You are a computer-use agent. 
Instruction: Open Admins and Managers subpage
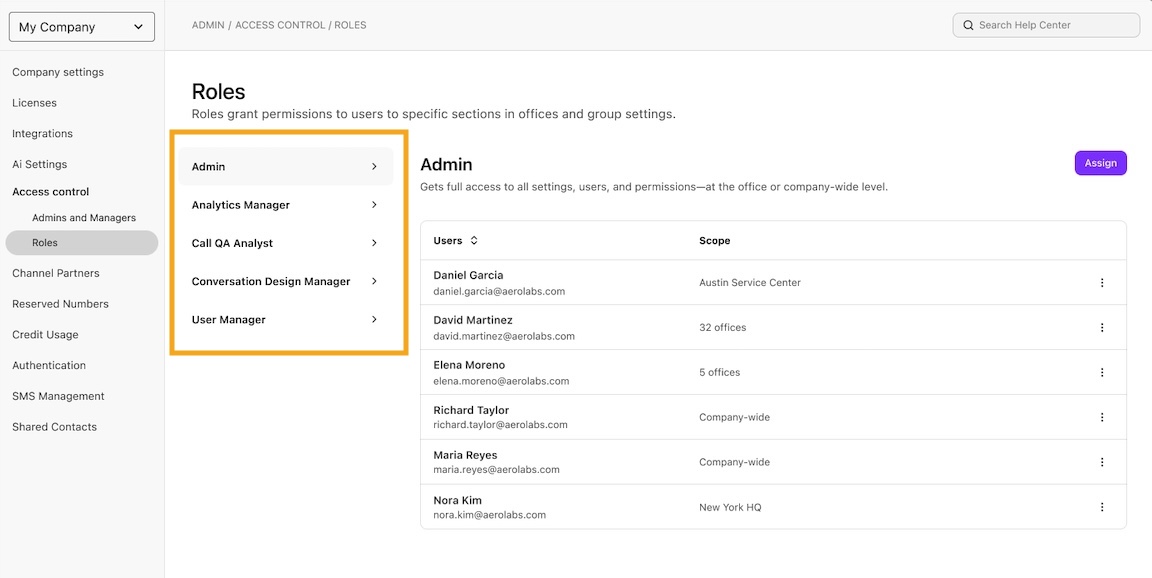click(x=84, y=218)
